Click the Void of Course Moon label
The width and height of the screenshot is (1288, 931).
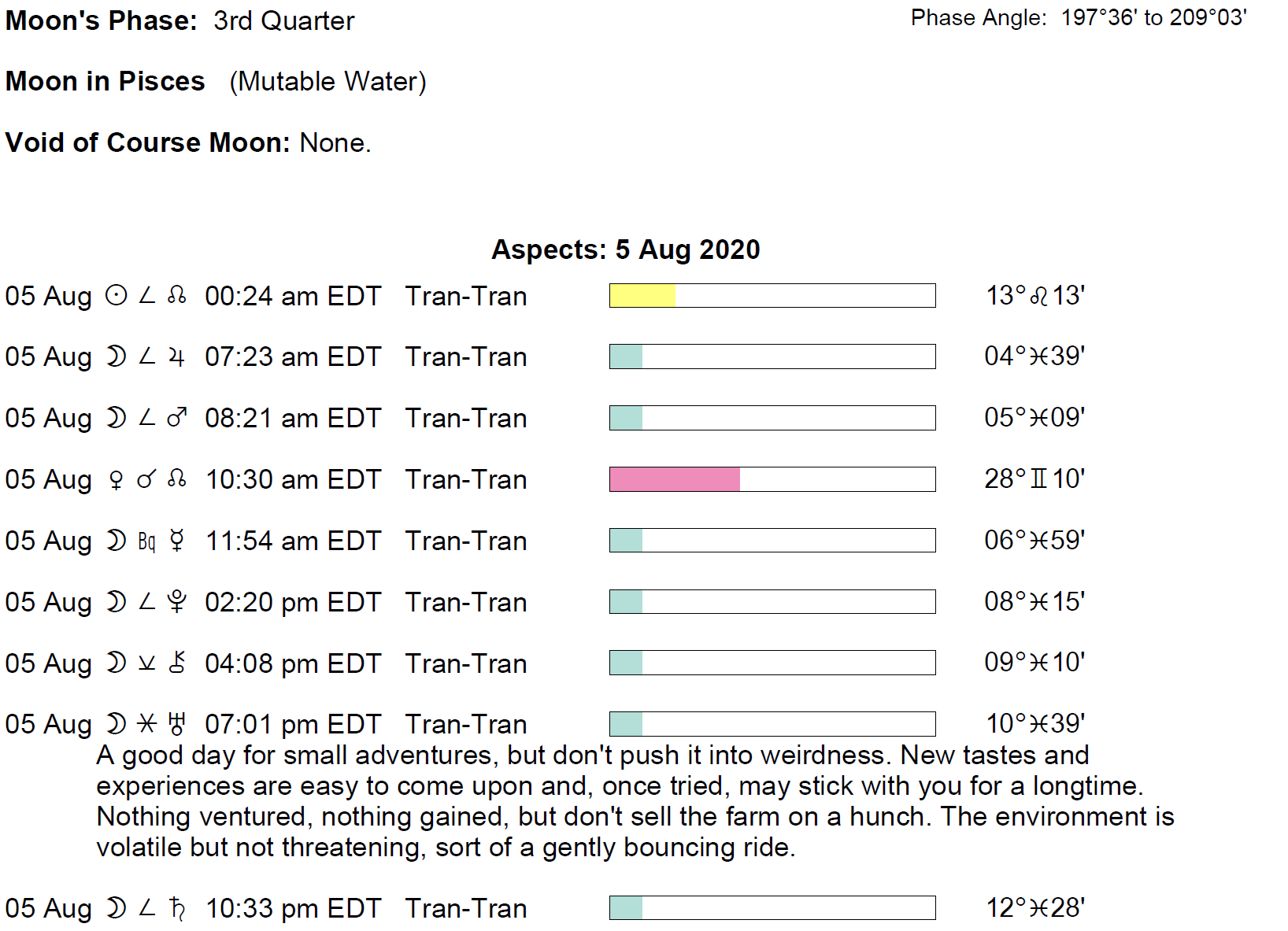point(148,143)
